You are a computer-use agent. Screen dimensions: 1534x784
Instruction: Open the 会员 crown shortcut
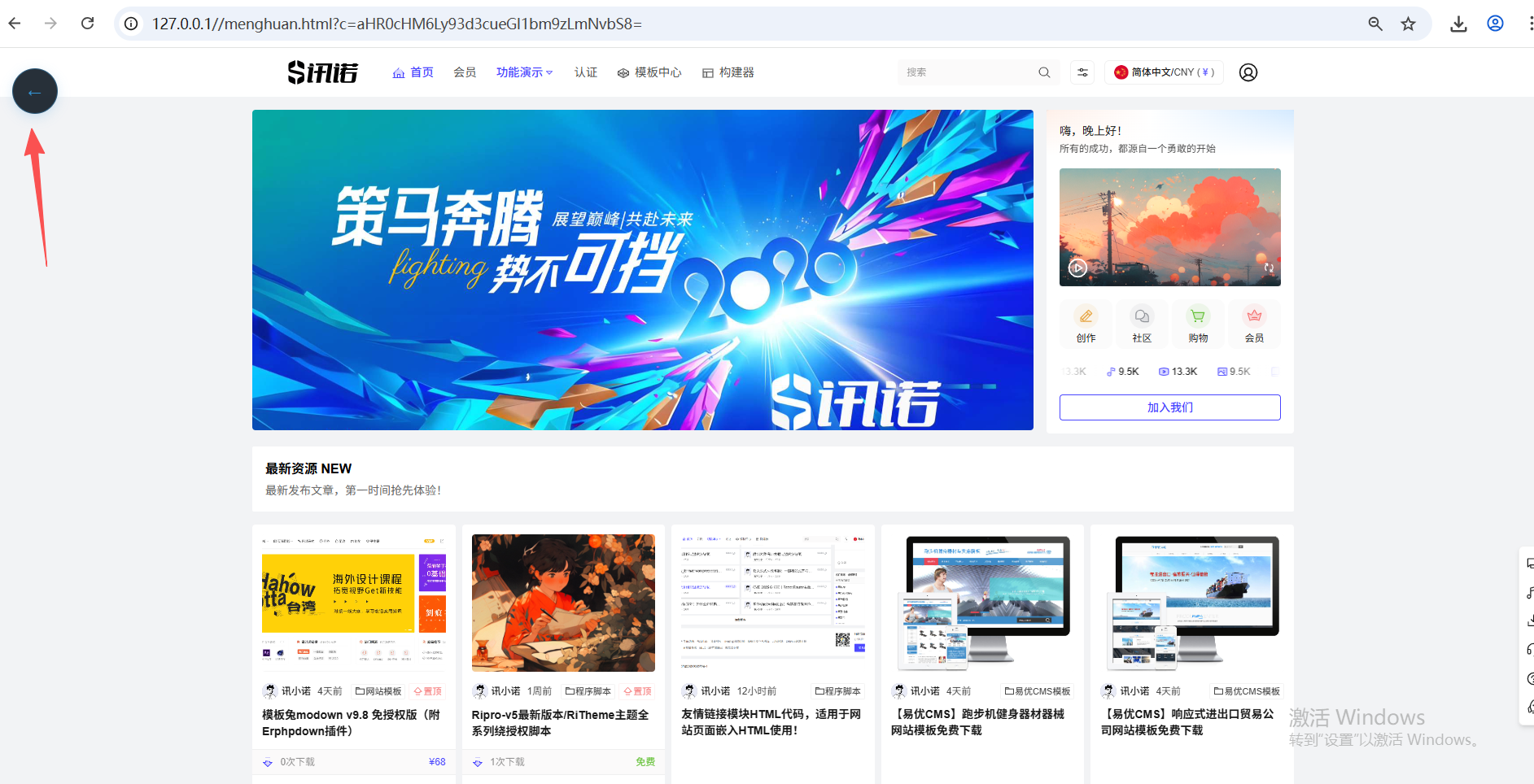1254,324
